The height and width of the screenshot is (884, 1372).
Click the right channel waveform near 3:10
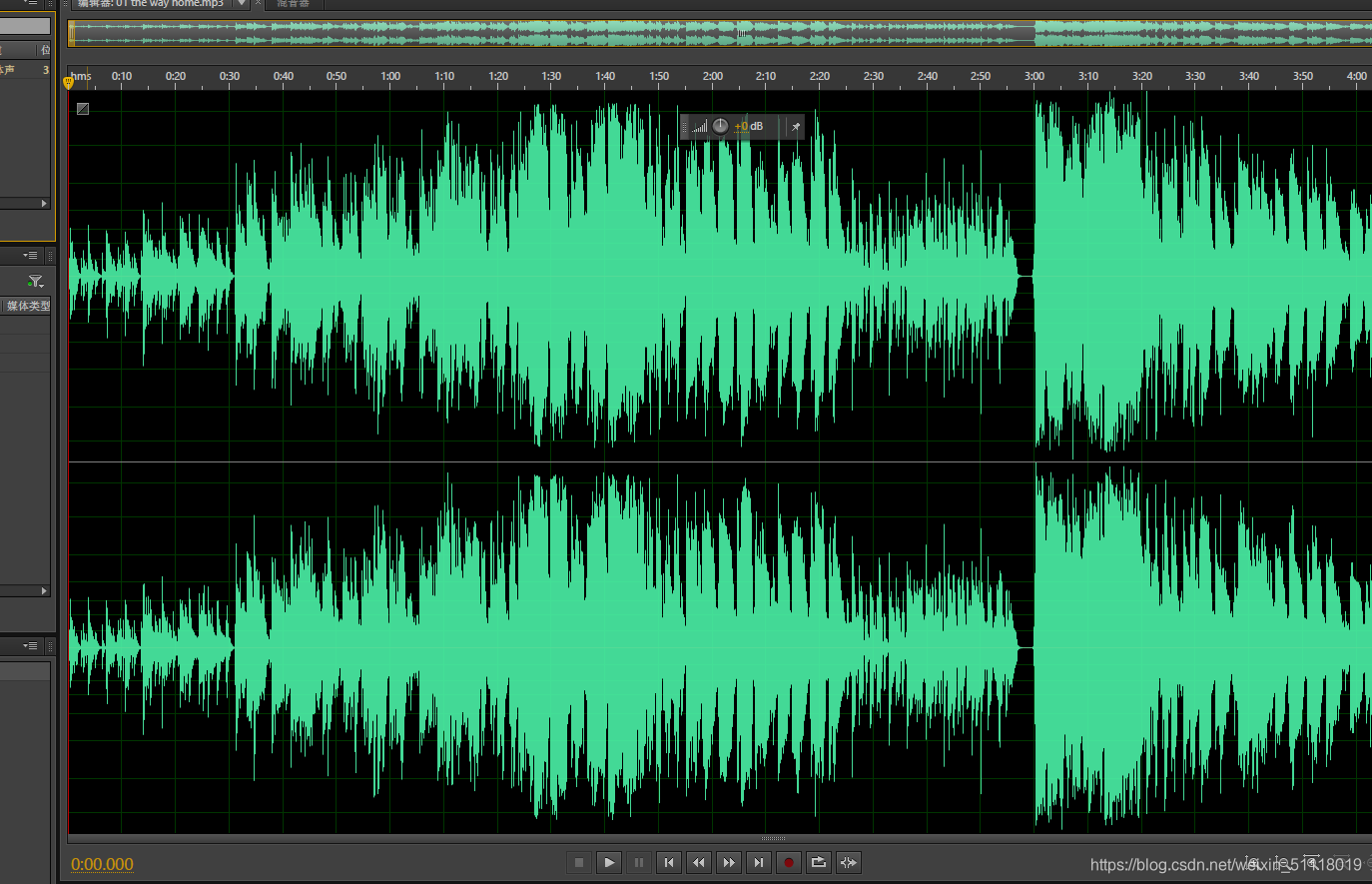point(1088,647)
